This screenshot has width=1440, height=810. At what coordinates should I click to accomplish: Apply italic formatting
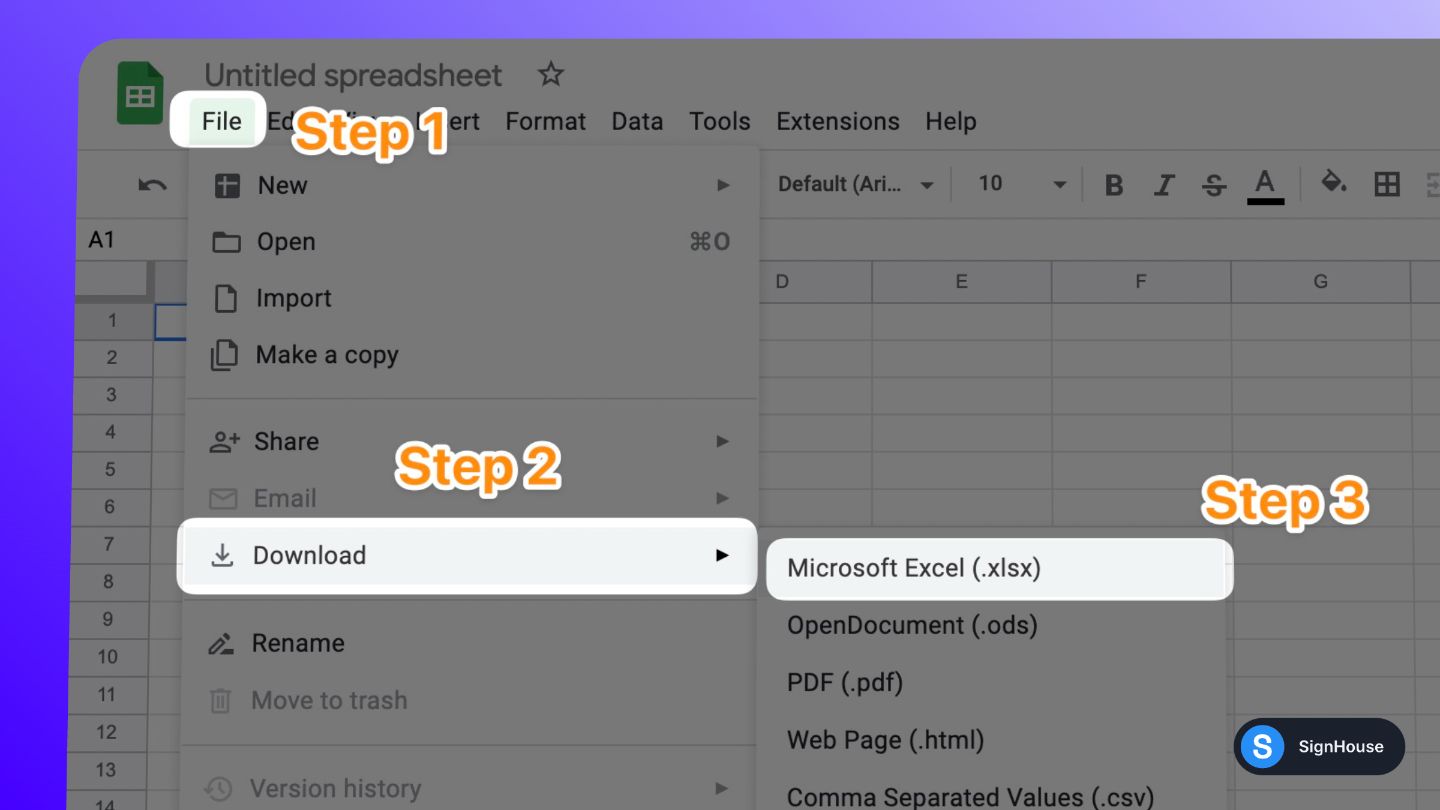pyautogui.click(x=1163, y=184)
